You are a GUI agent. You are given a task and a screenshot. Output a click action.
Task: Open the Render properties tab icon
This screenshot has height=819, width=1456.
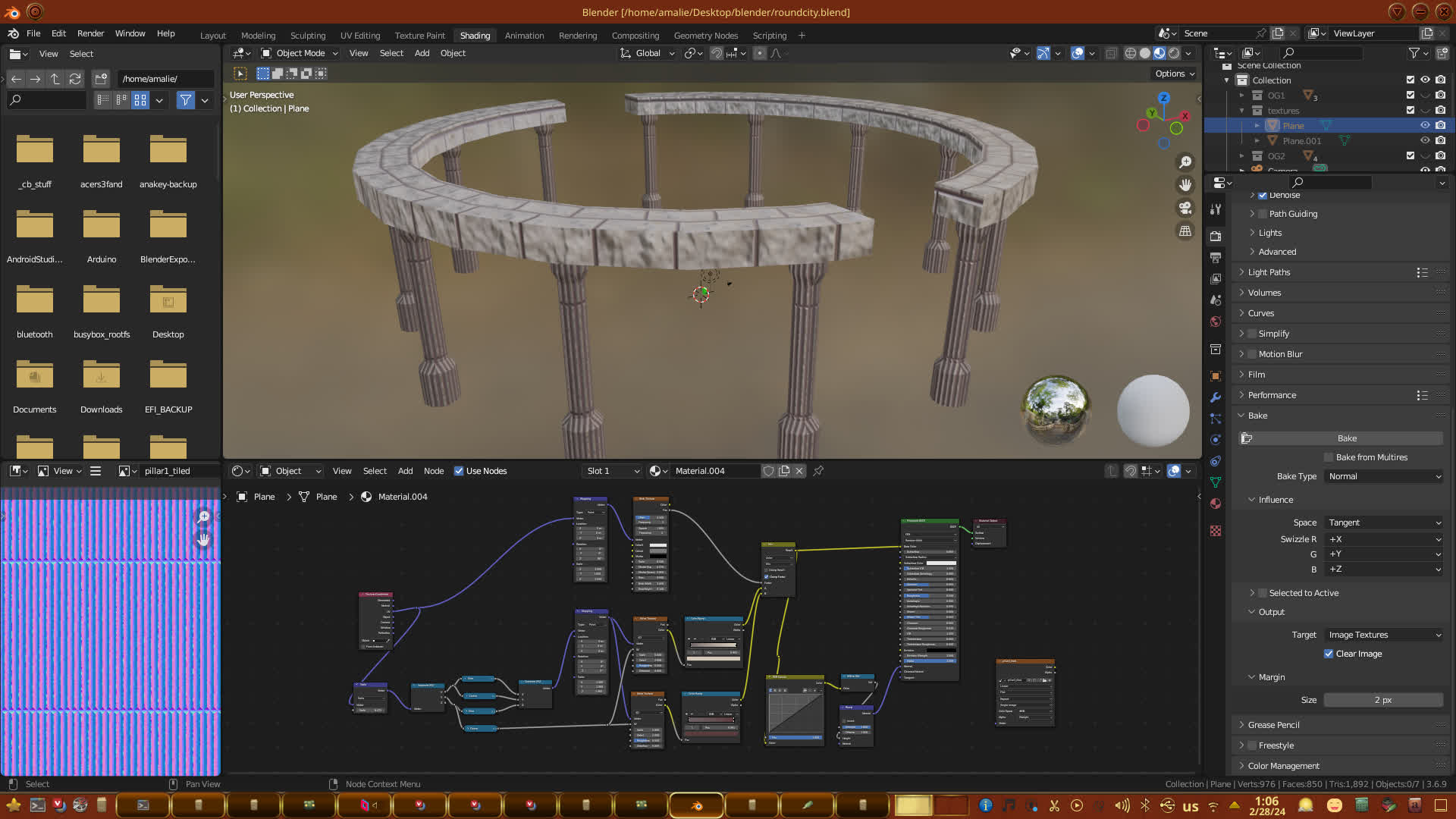1216,237
